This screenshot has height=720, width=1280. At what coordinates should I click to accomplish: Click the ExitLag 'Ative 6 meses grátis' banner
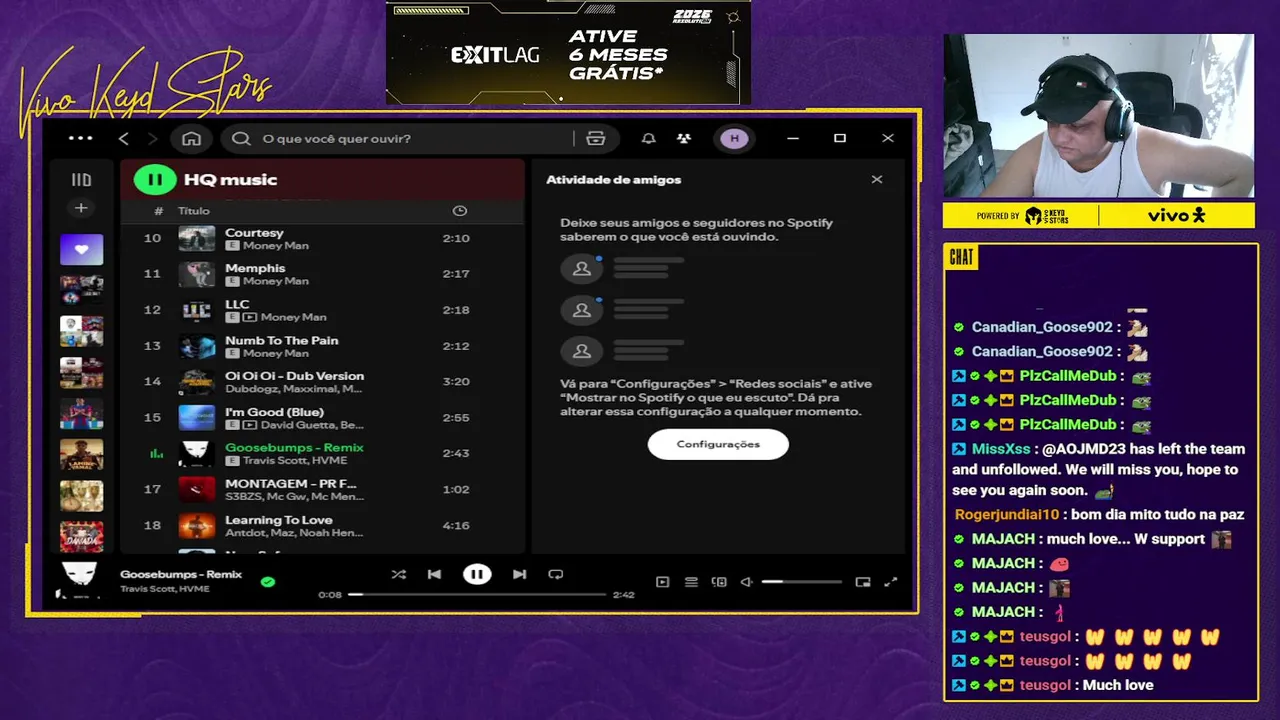point(568,52)
